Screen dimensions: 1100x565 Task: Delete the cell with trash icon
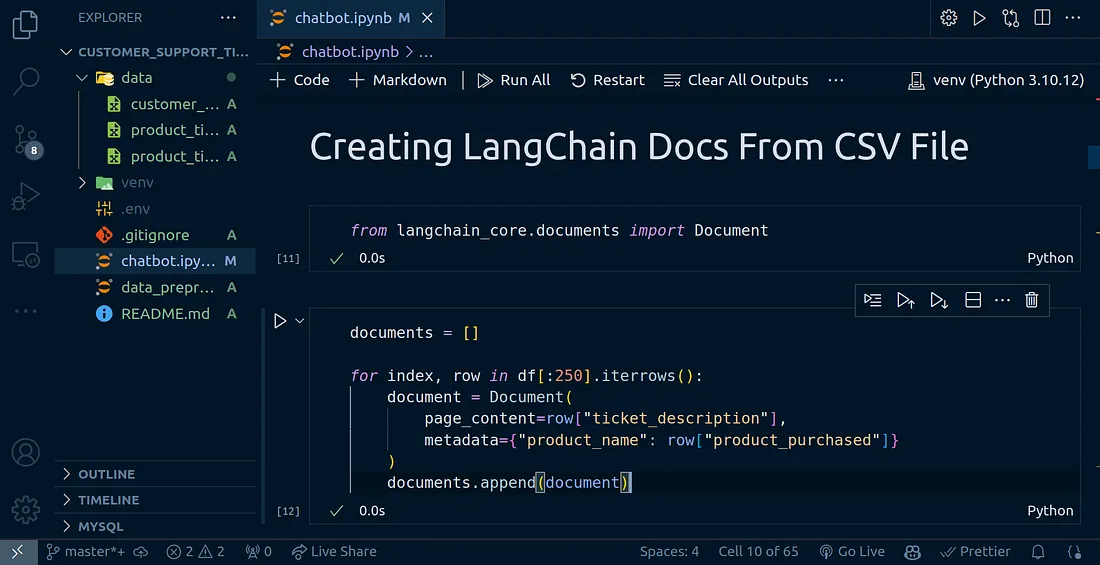(x=1031, y=300)
